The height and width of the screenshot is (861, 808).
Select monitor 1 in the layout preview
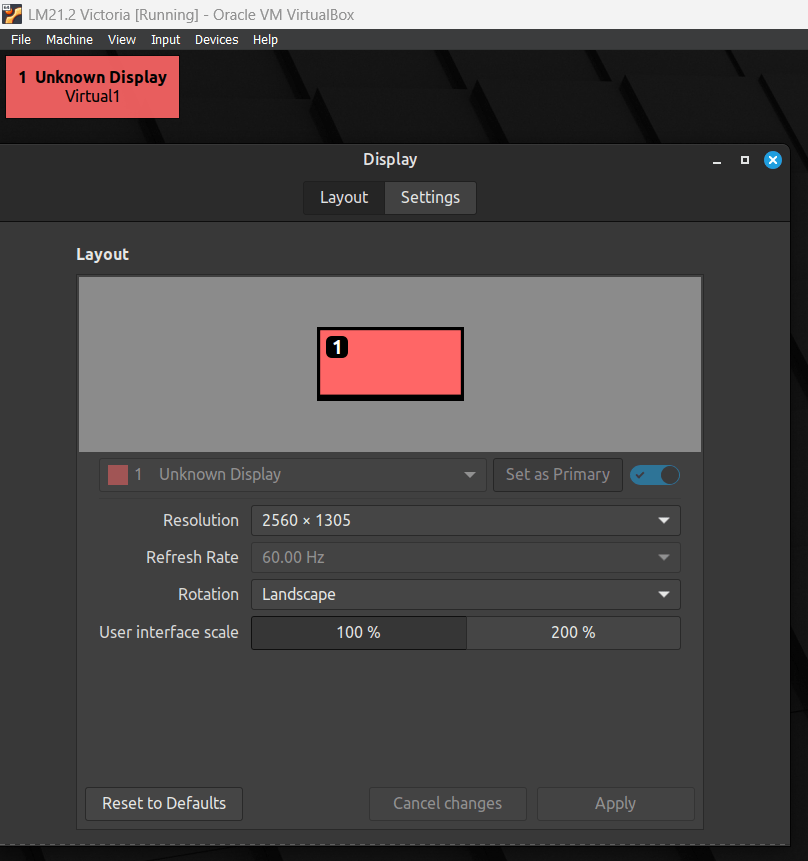390,364
